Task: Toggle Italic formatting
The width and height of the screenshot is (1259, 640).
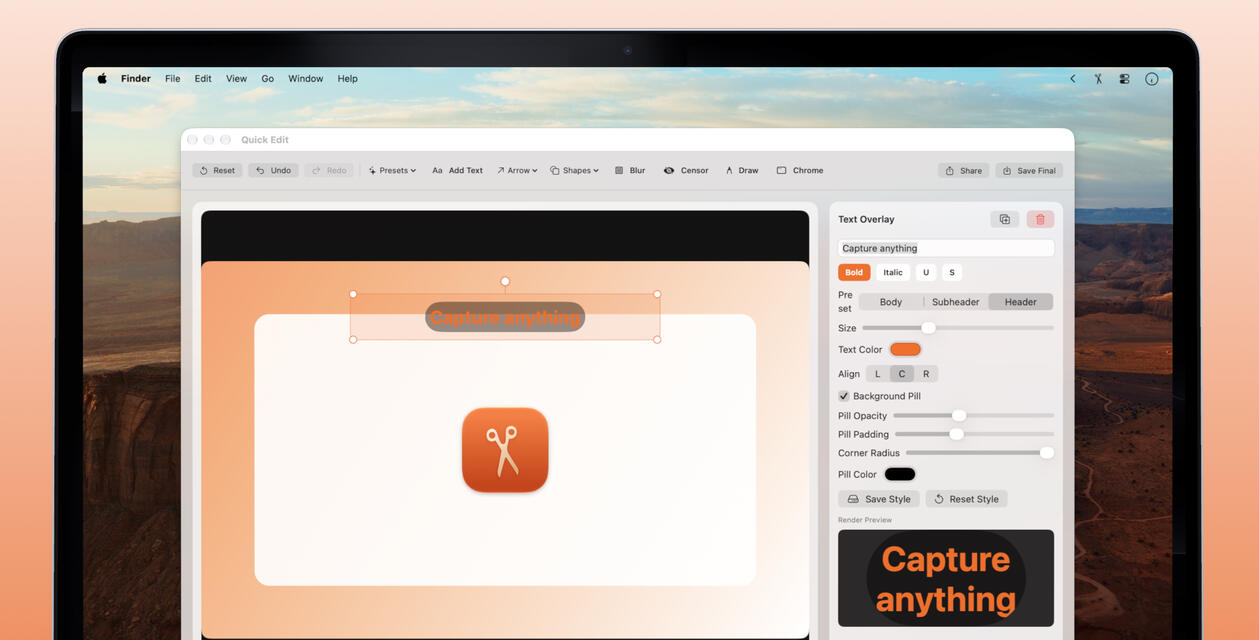Action: tap(893, 272)
